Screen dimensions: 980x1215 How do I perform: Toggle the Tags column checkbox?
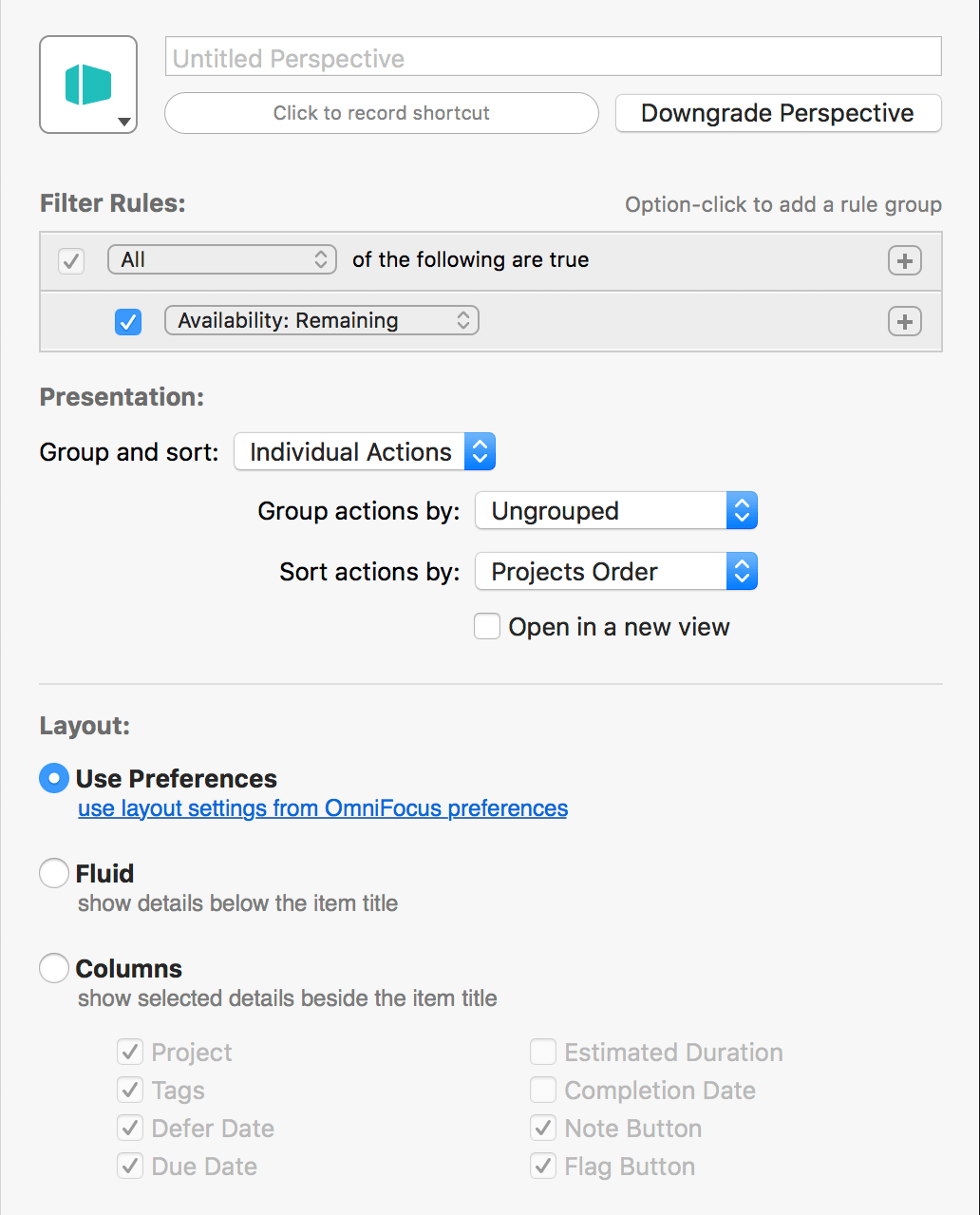click(x=130, y=1091)
